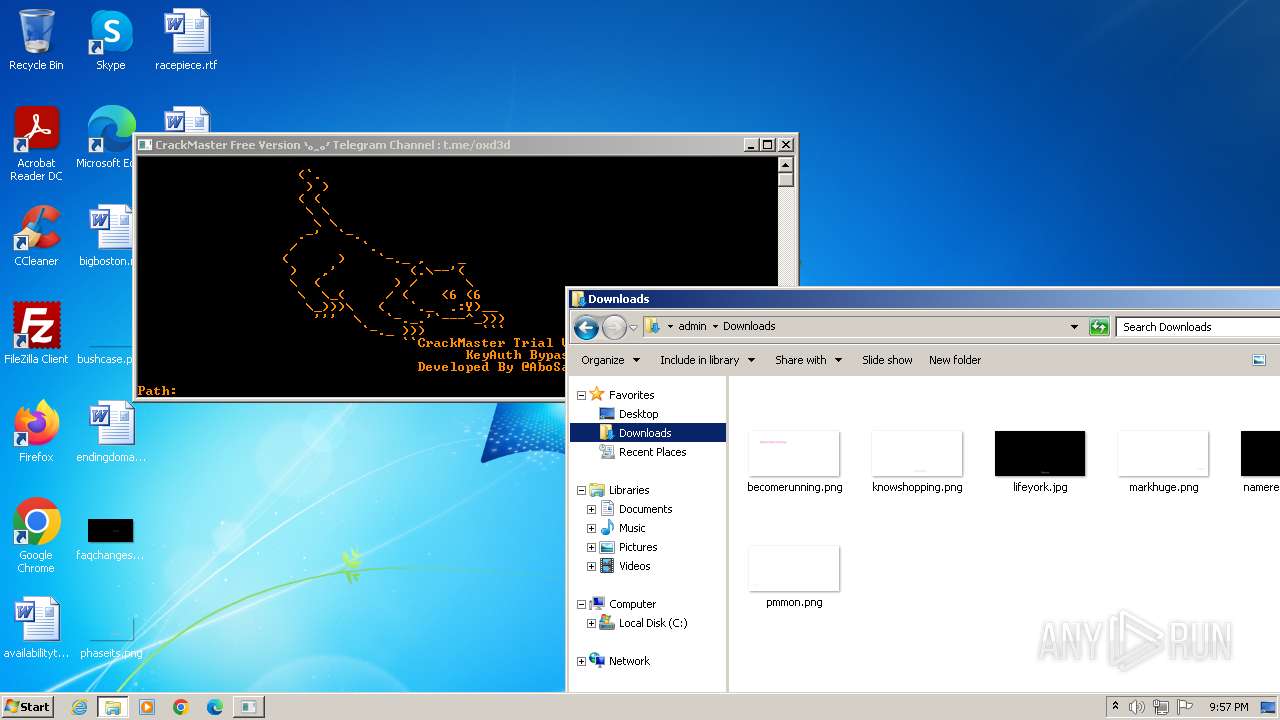Expand the Local Disk (C:) node
Viewport: 1280px width, 720px height.
click(591, 623)
